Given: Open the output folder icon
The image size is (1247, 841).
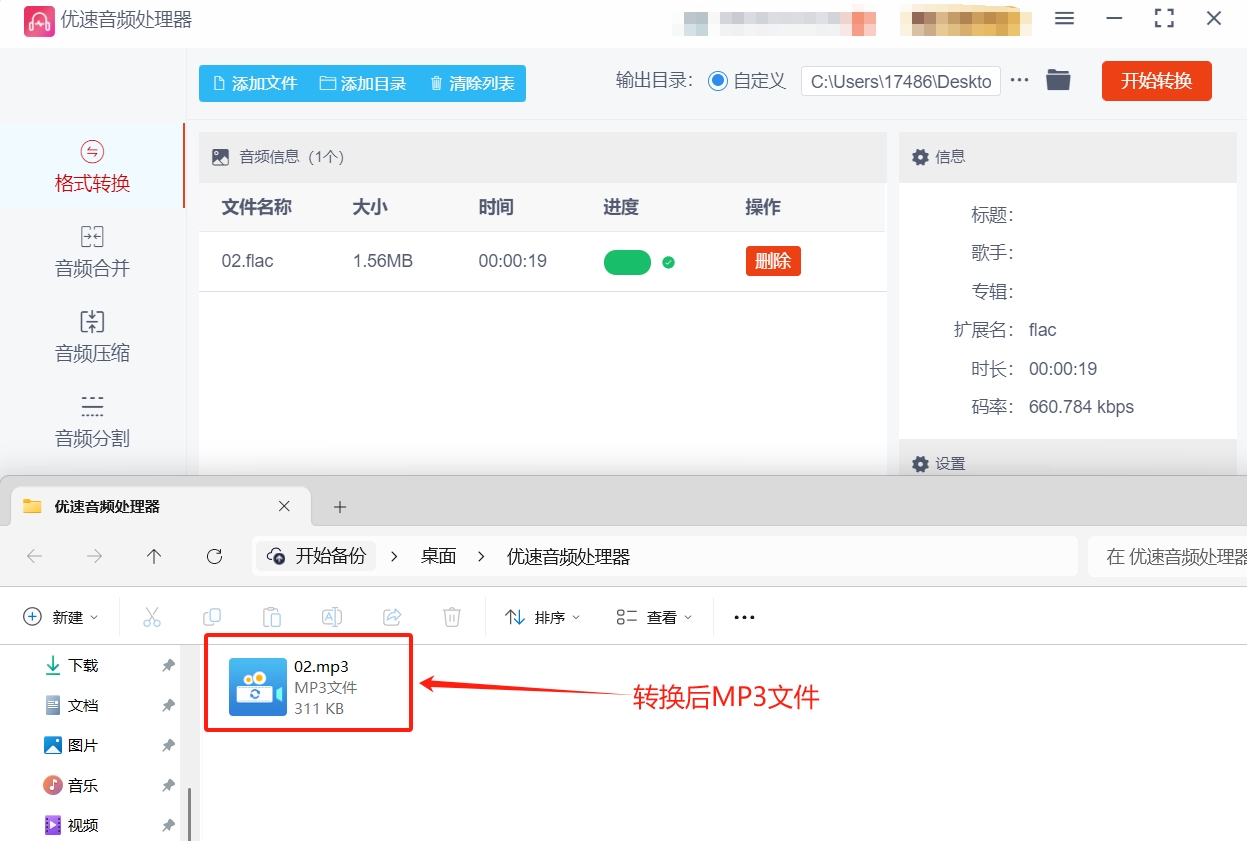Looking at the screenshot, I should (x=1058, y=80).
